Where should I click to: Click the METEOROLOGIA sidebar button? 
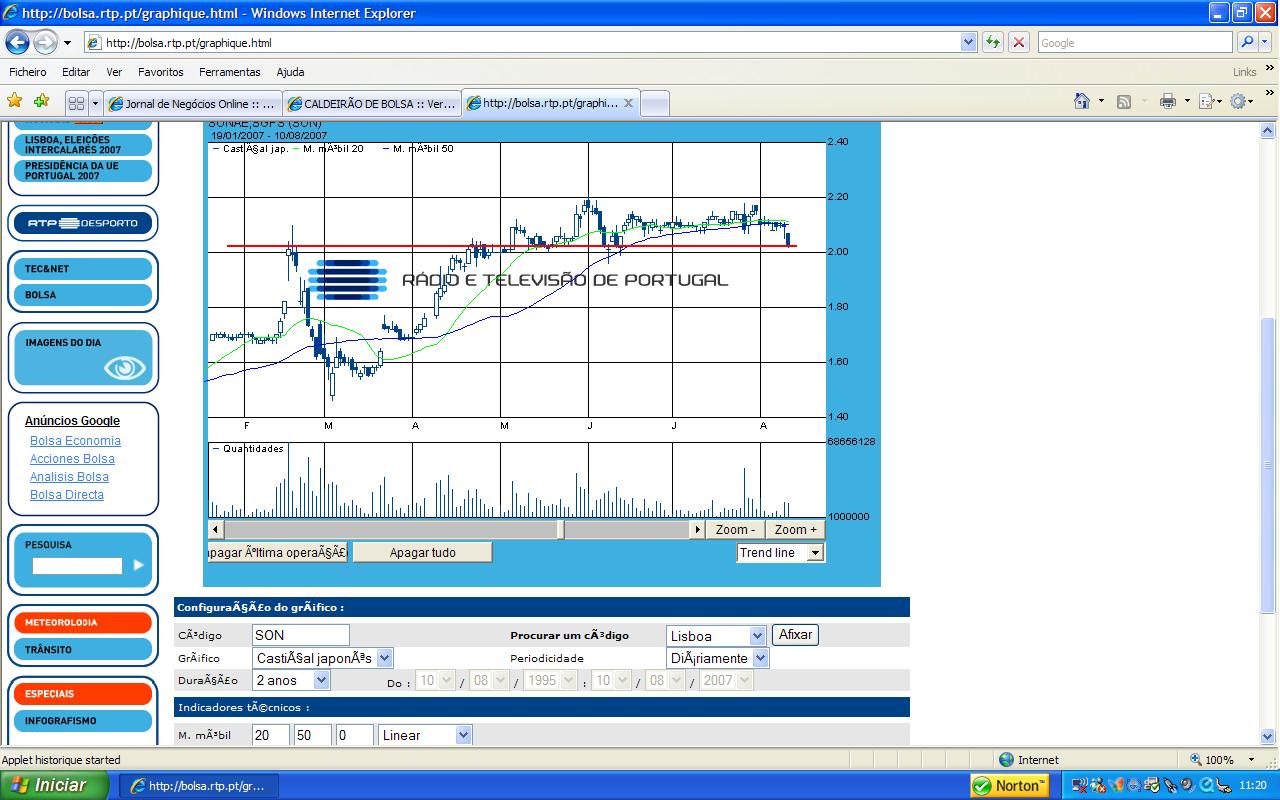pyautogui.click(x=82, y=622)
